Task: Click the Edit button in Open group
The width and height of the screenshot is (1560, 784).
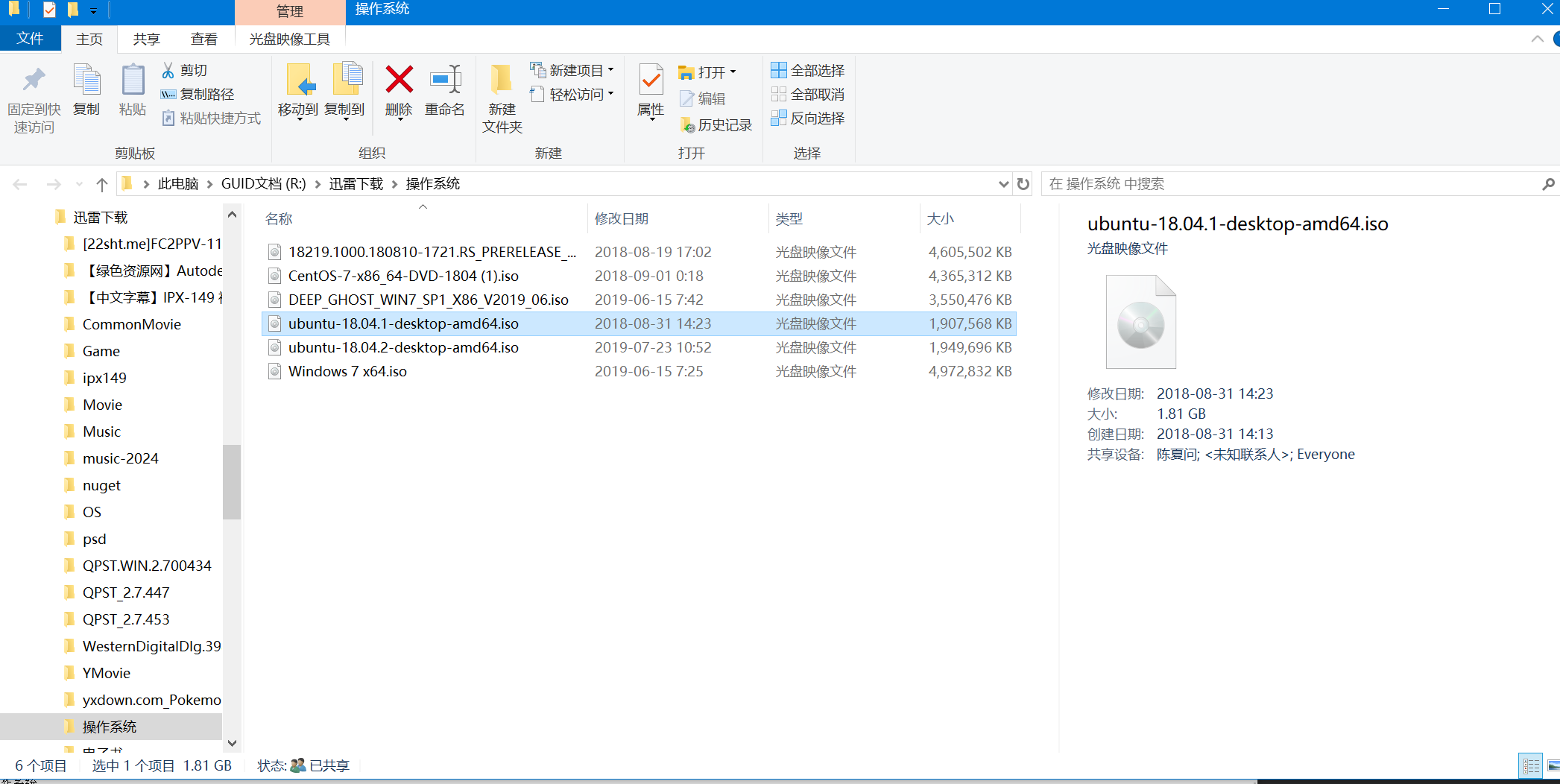Action: 702,98
